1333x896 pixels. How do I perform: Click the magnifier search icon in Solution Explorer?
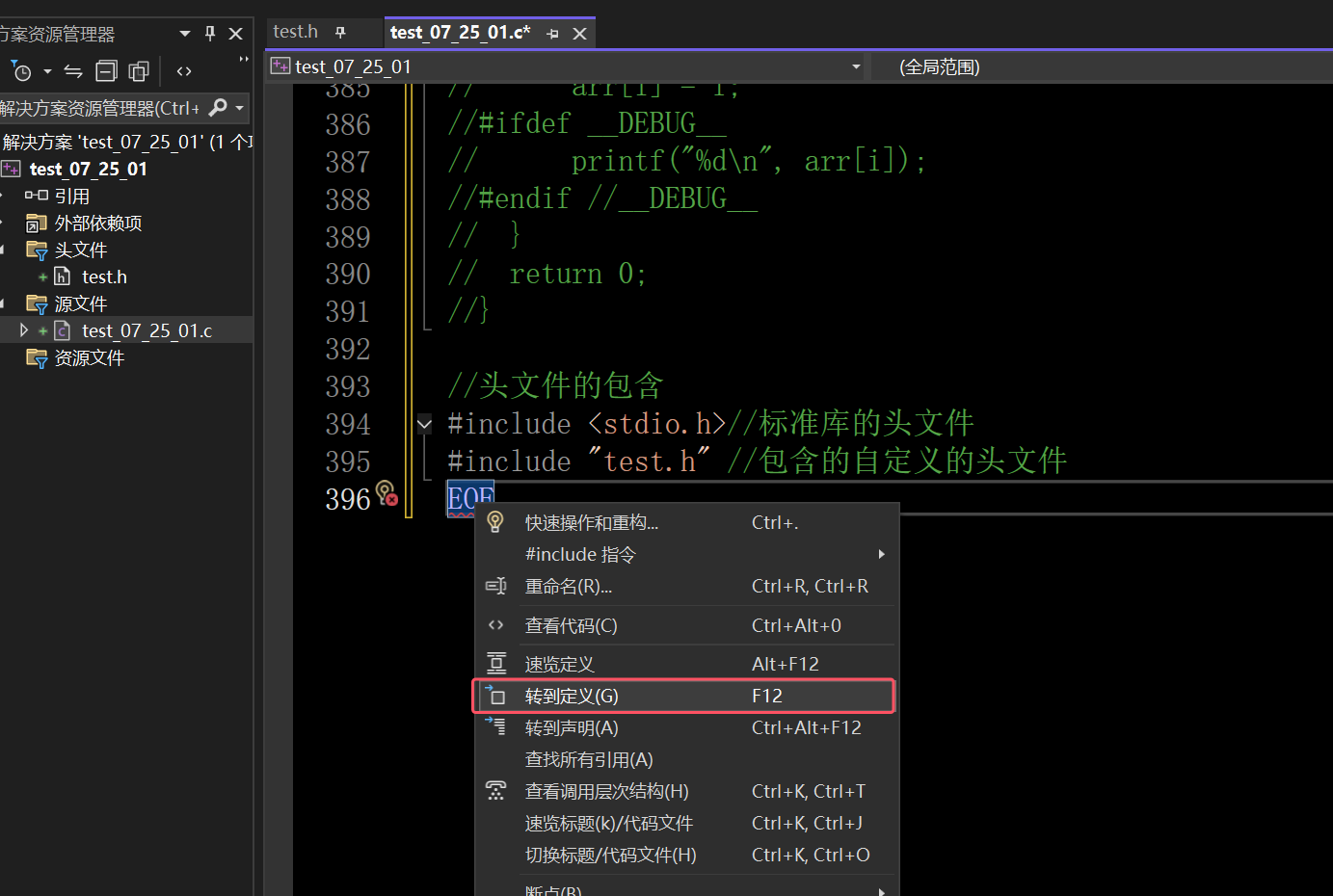pyautogui.click(x=218, y=108)
